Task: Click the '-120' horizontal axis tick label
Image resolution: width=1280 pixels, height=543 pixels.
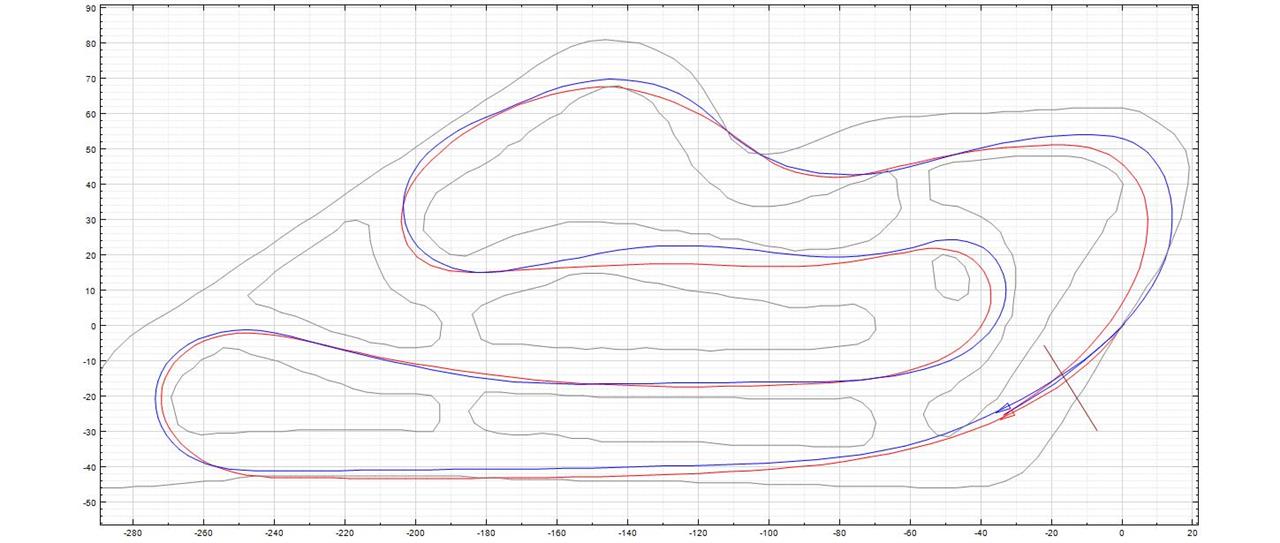Action: (698, 534)
